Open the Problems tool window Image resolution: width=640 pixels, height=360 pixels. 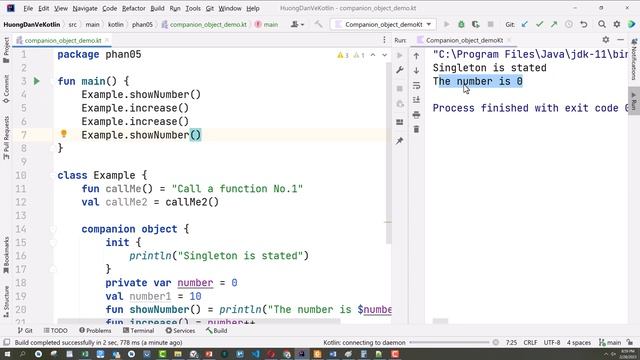coord(95,331)
